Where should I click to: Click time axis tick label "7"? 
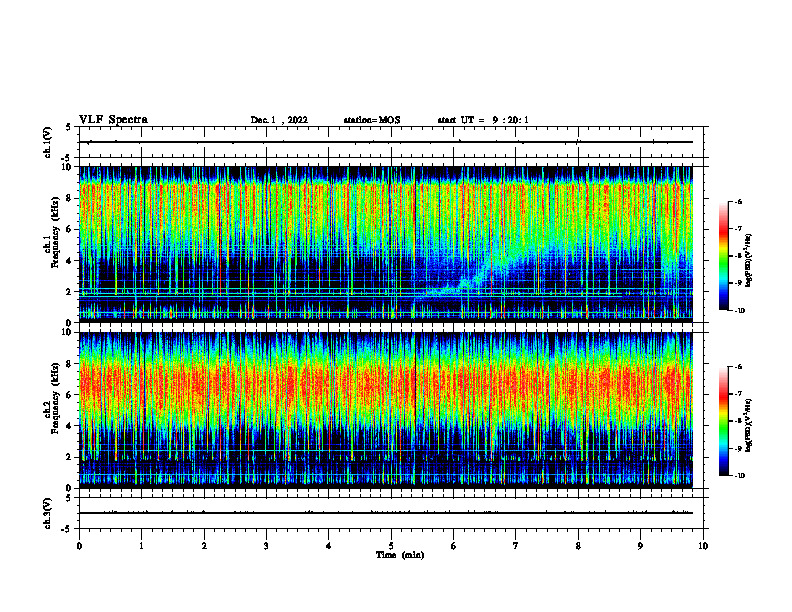click(x=516, y=546)
